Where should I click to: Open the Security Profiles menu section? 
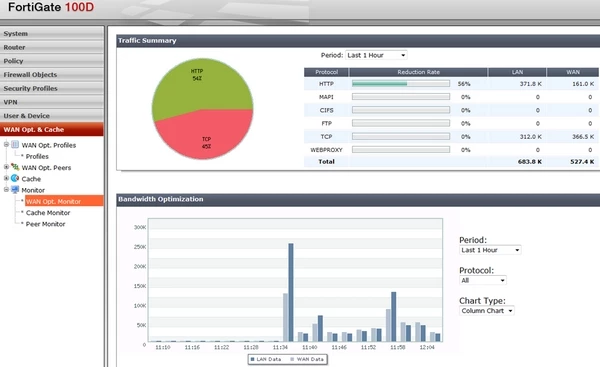pos(52,88)
